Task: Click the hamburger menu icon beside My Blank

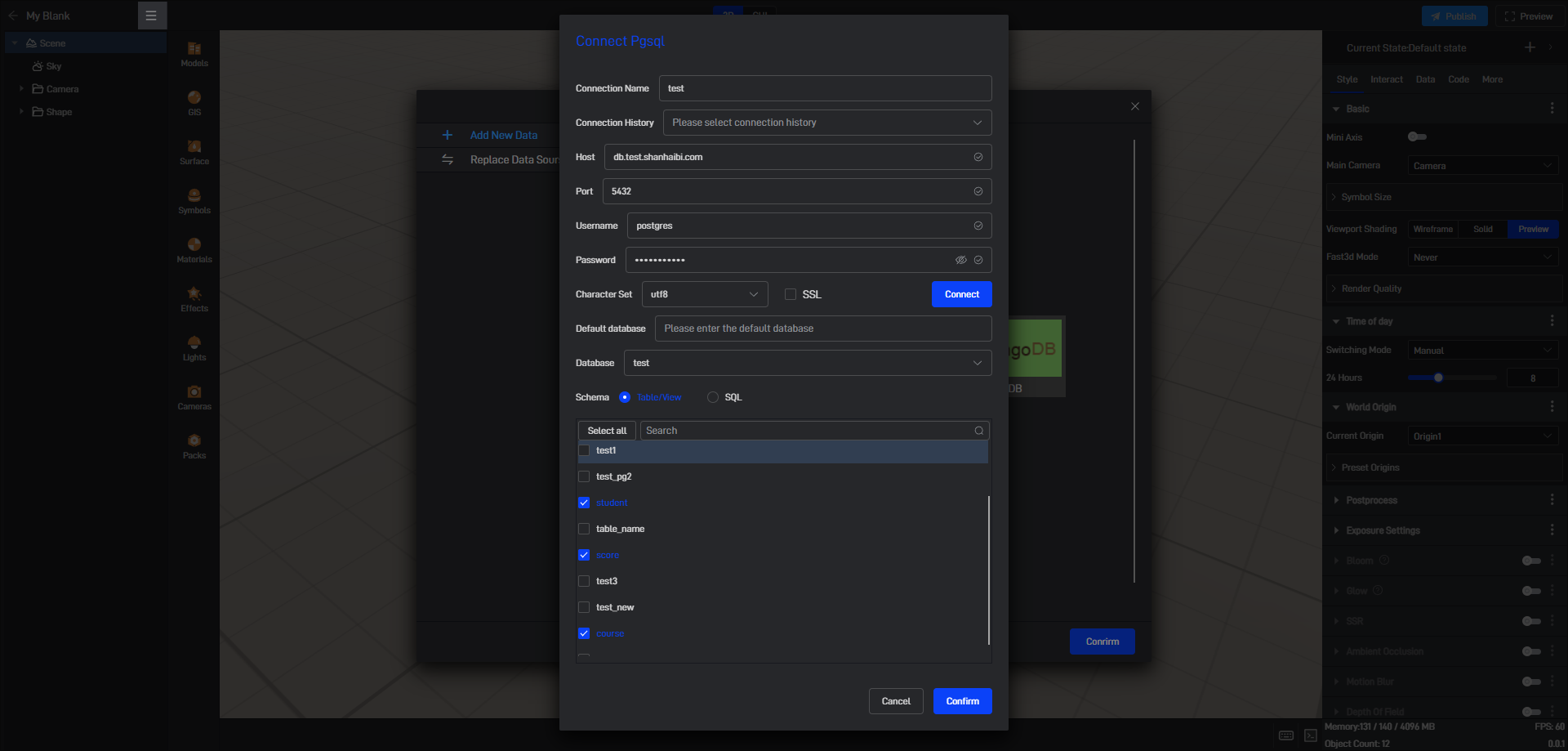Action: (x=151, y=16)
